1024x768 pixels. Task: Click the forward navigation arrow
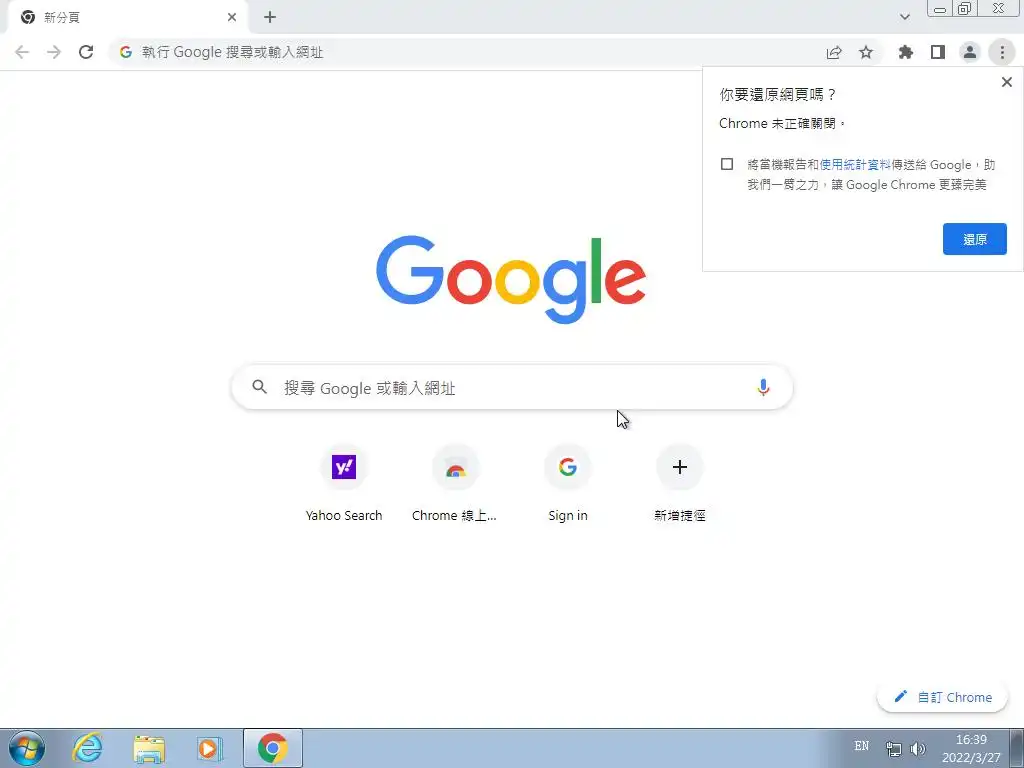click(x=54, y=52)
